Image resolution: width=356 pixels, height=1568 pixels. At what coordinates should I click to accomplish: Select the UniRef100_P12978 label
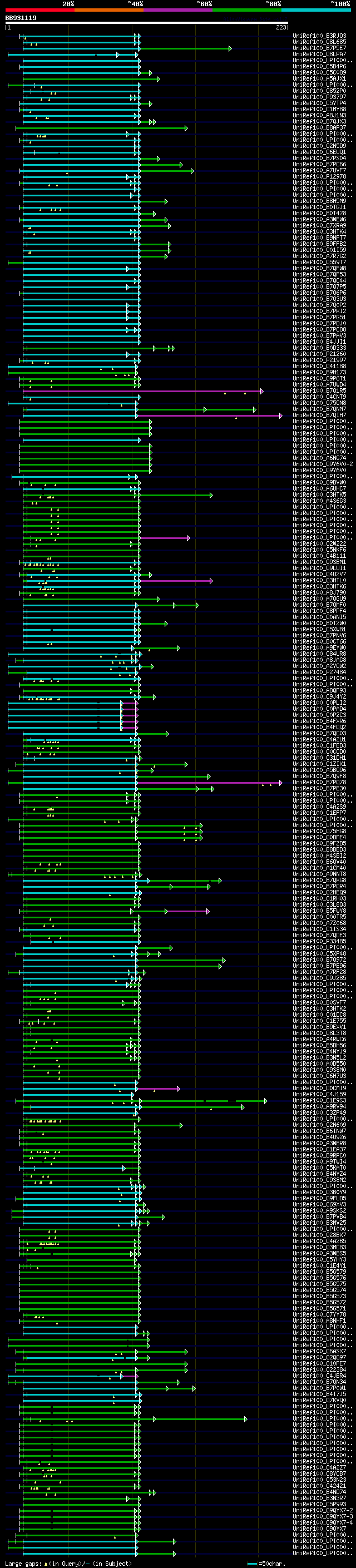pos(319,176)
